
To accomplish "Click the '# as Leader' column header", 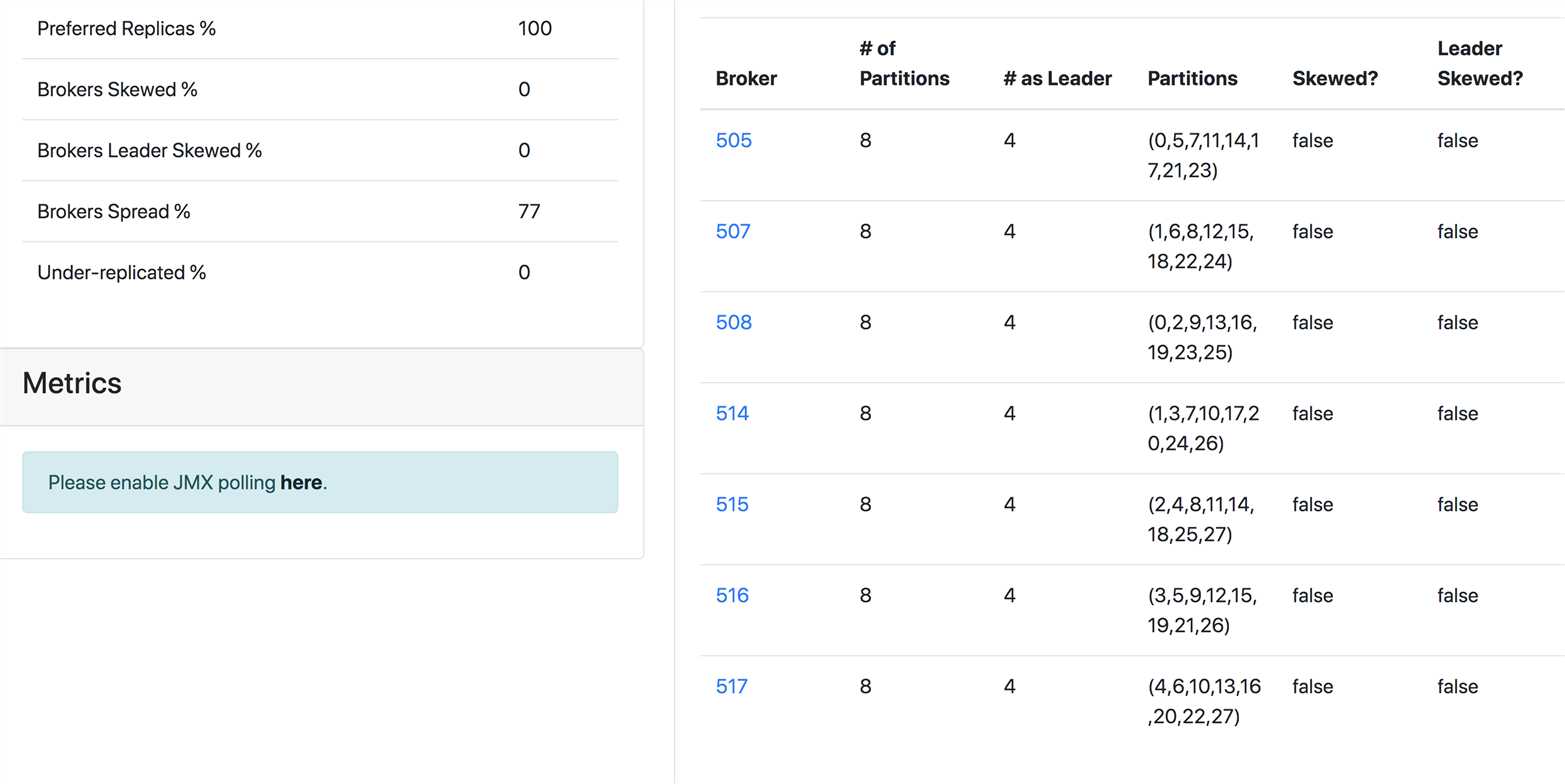I will point(1057,79).
